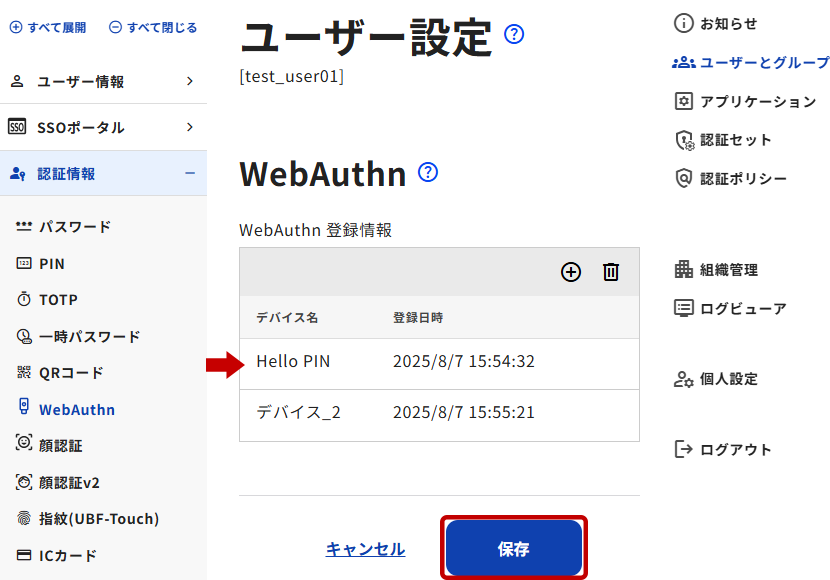The width and height of the screenshot is (830, 580).
Task: Expand the ユーザー情報 section chevron
Action: click(190, 81)
